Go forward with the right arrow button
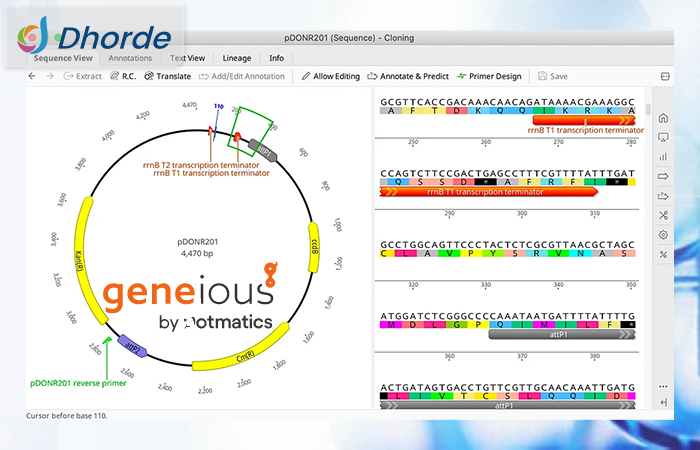The width and height of the screenshot is (700, 450). click(50, 76)
